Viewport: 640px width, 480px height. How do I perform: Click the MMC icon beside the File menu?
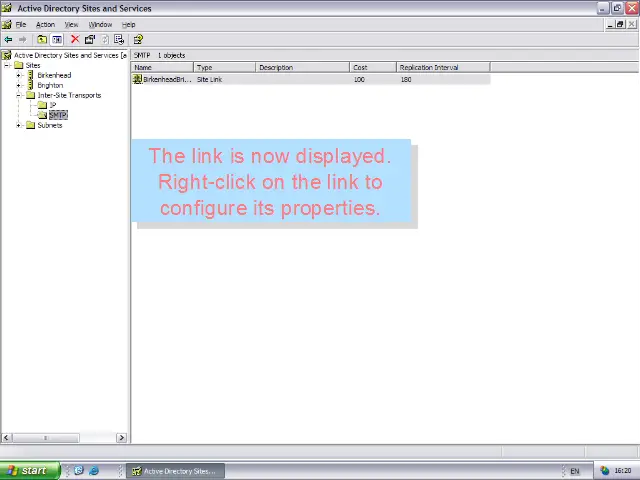coord(7,24)
